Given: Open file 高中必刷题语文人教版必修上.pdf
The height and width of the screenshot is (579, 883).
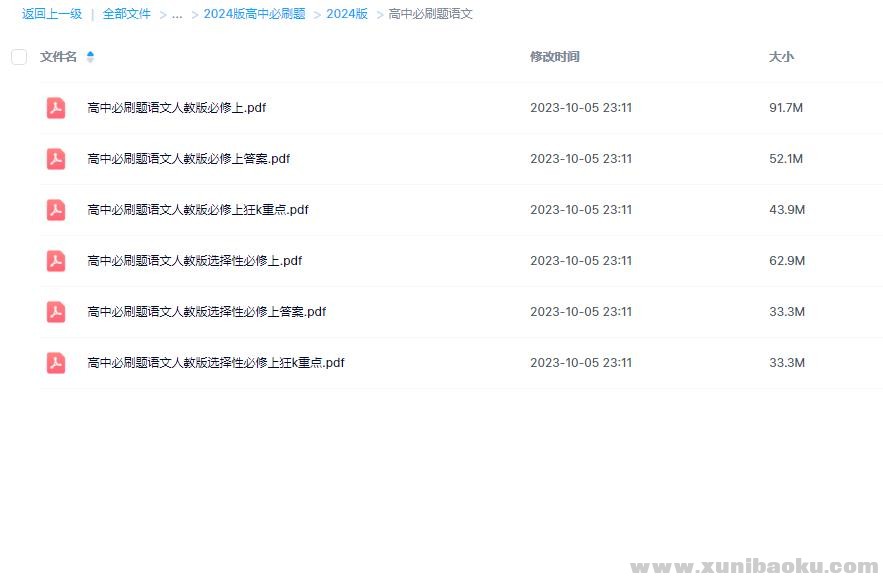Looking at the screenshot, I should tap(177, 108).
